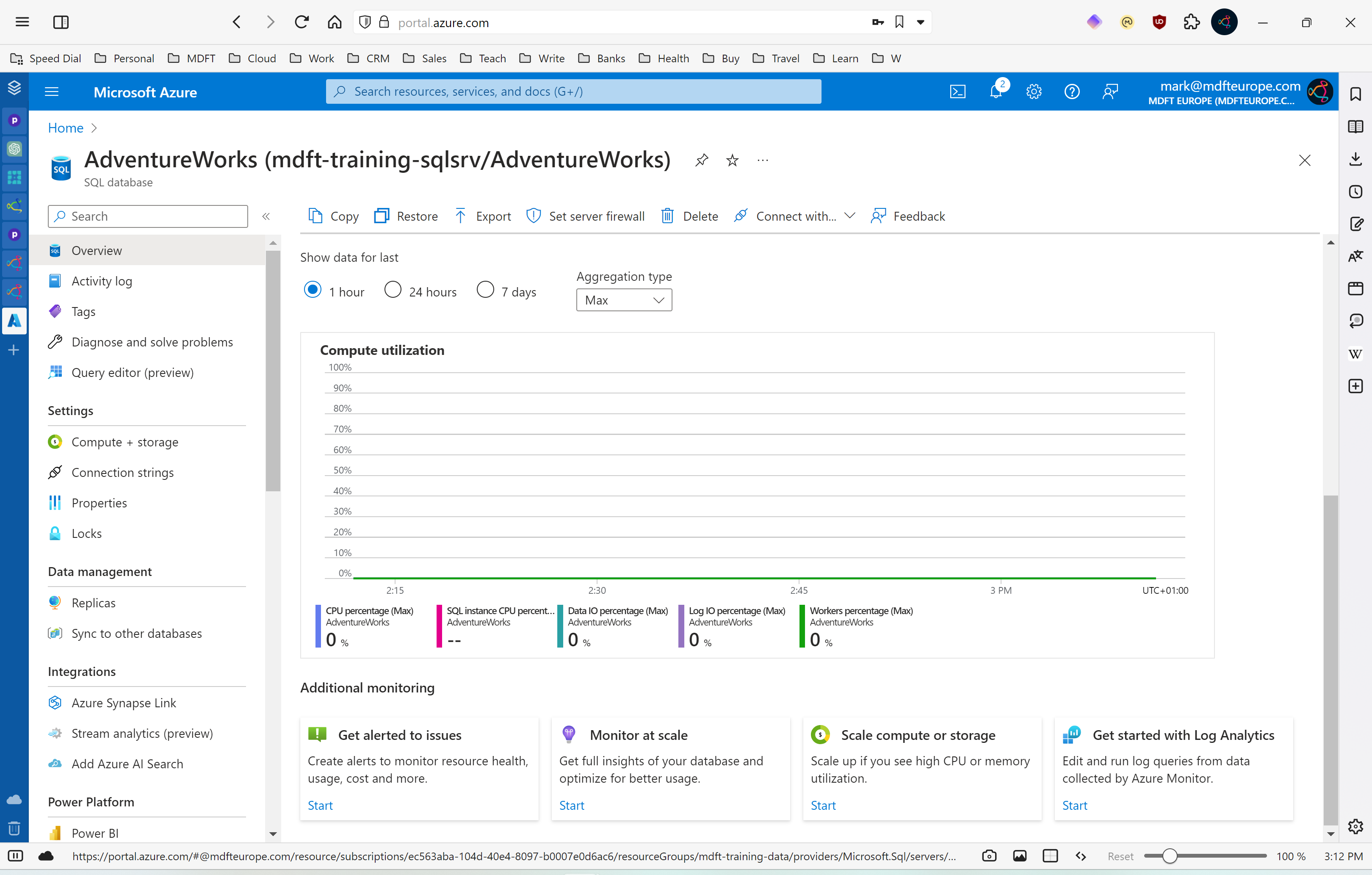The image size is (1372, 875).
Task: Open Compute + storage settings
Action: pyautogui.click(x=125, y=442)
